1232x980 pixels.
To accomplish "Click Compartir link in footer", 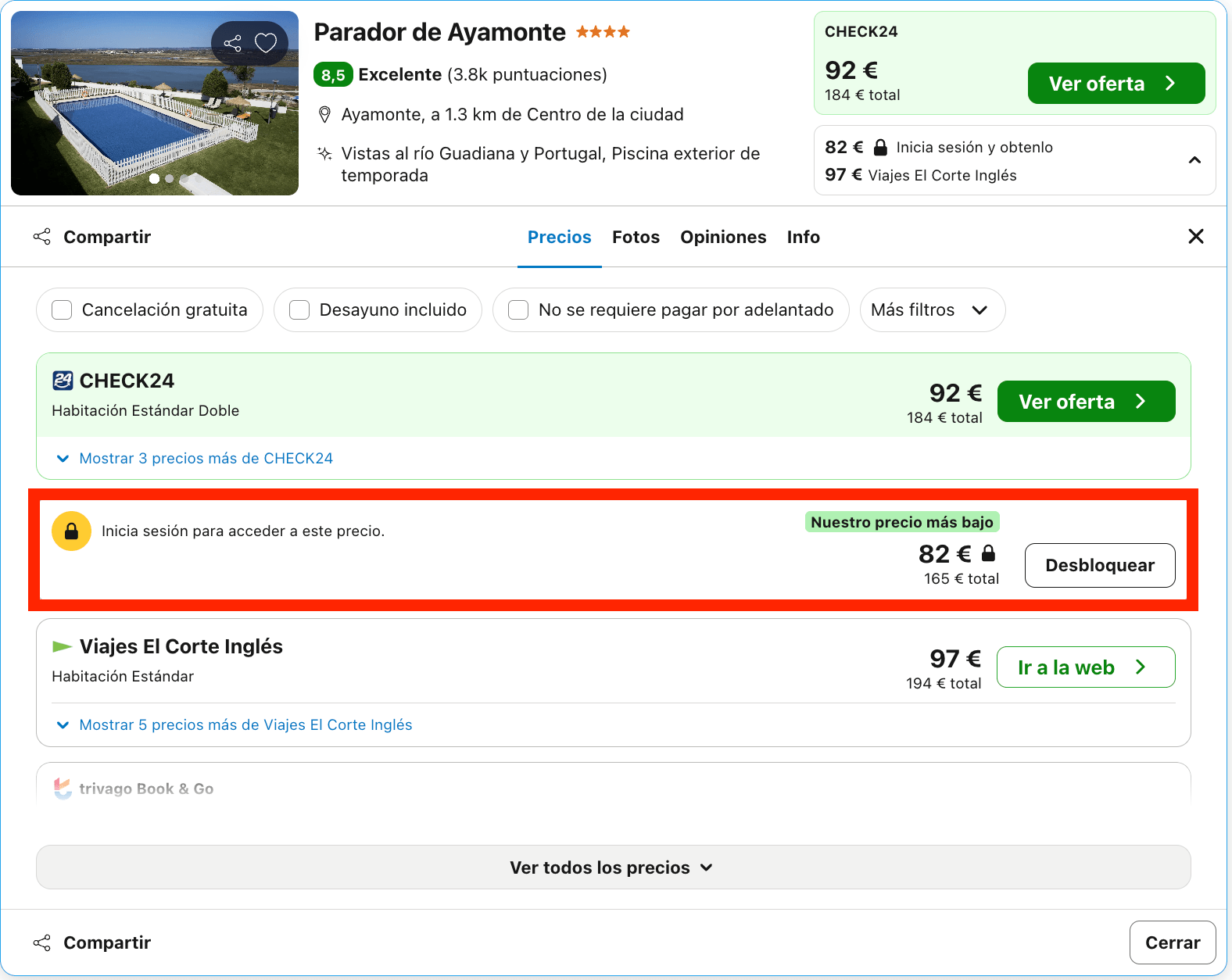I will [x=107, y=942].
